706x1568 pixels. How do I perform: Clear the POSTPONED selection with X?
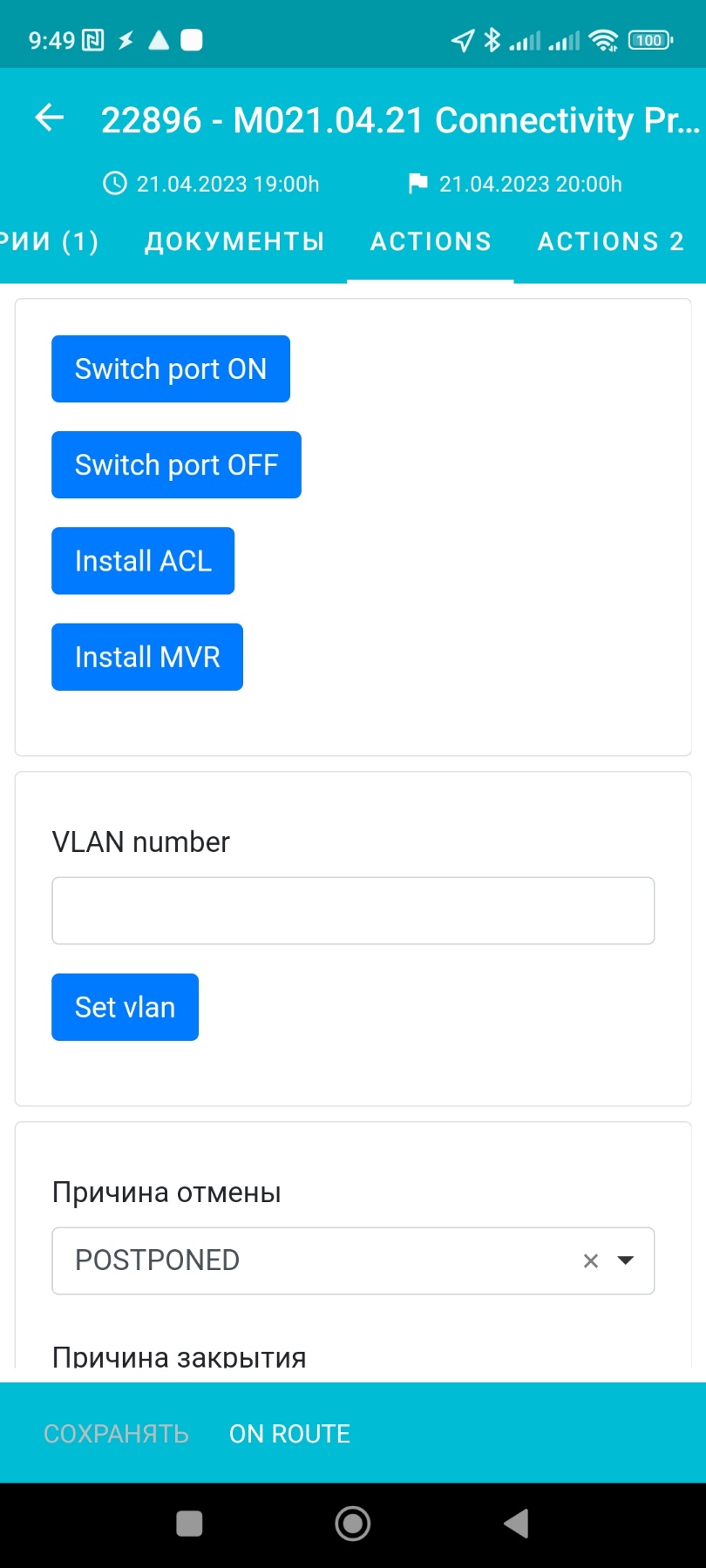pyautogui.click(x=591, y=1260)
